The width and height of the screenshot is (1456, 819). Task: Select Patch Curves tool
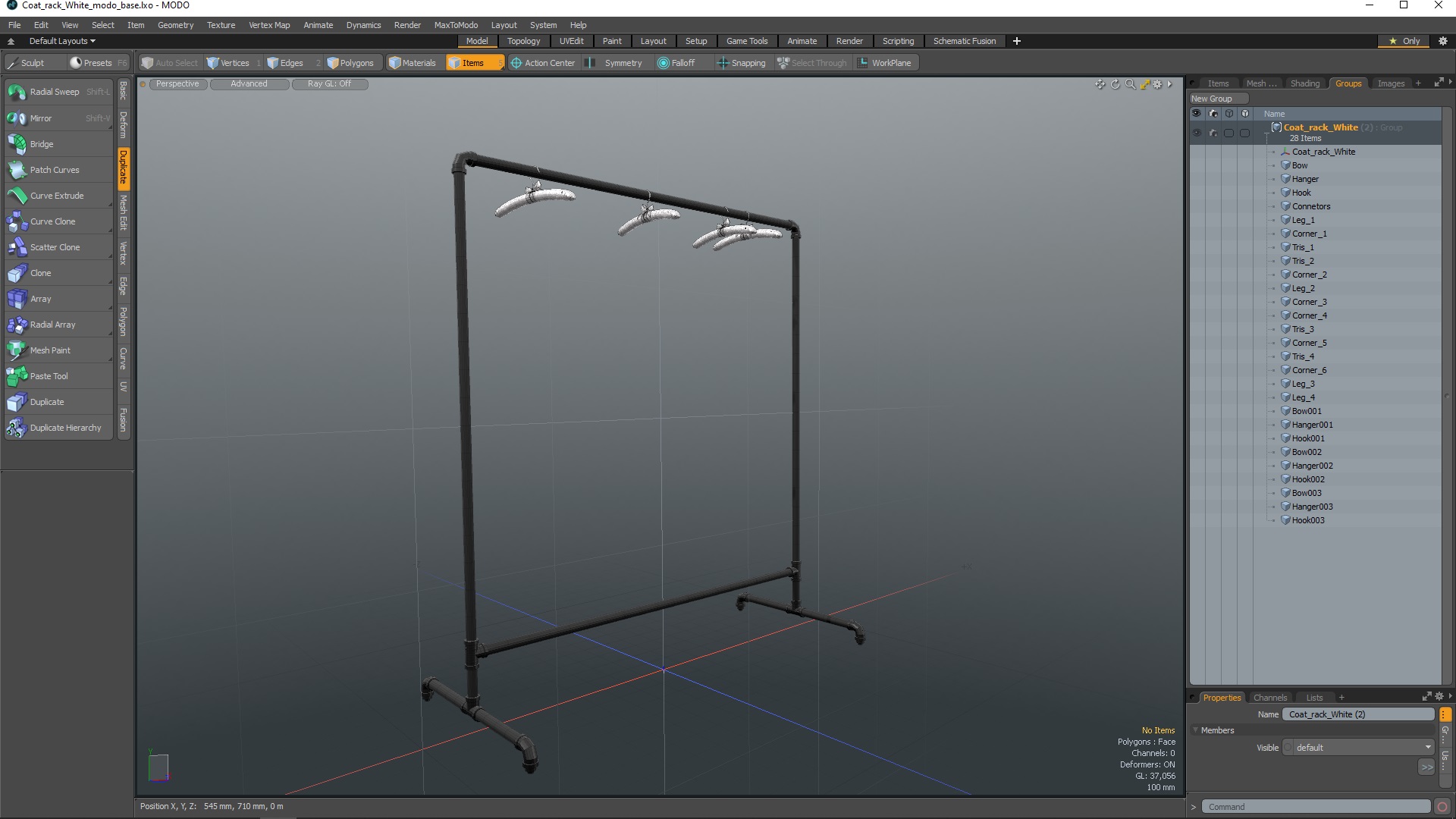pyautogui.click(x=58, y=170)
